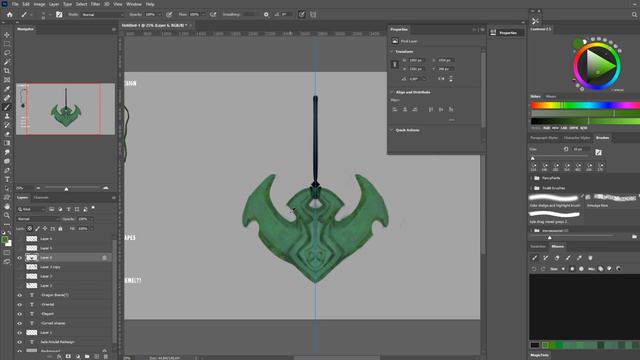Viewport: 640px width, 360px height.
Task: Click delete layer trash icon
Action: click(x=106, y=356)
